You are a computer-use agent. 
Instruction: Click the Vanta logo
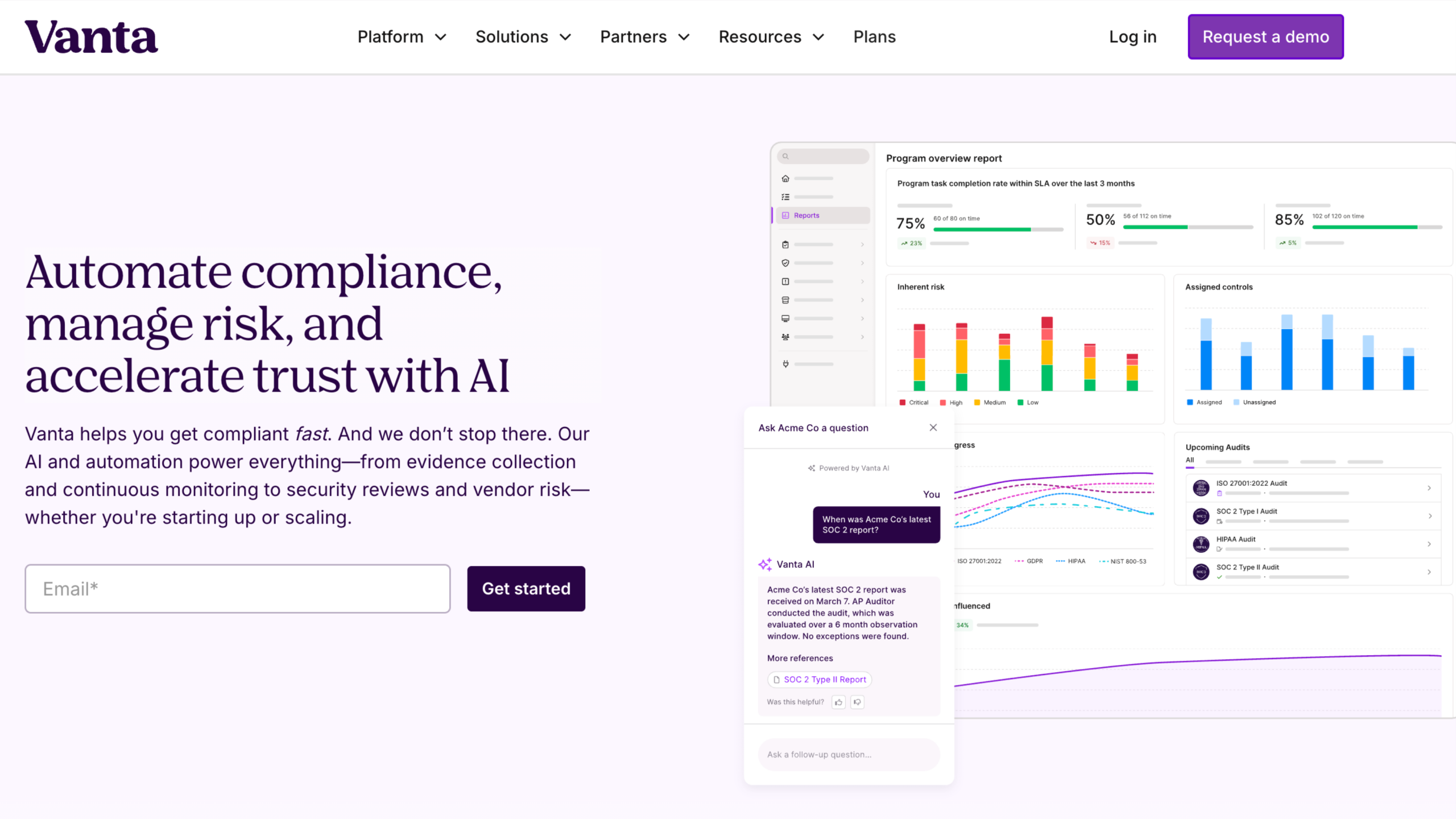(91, 37)
